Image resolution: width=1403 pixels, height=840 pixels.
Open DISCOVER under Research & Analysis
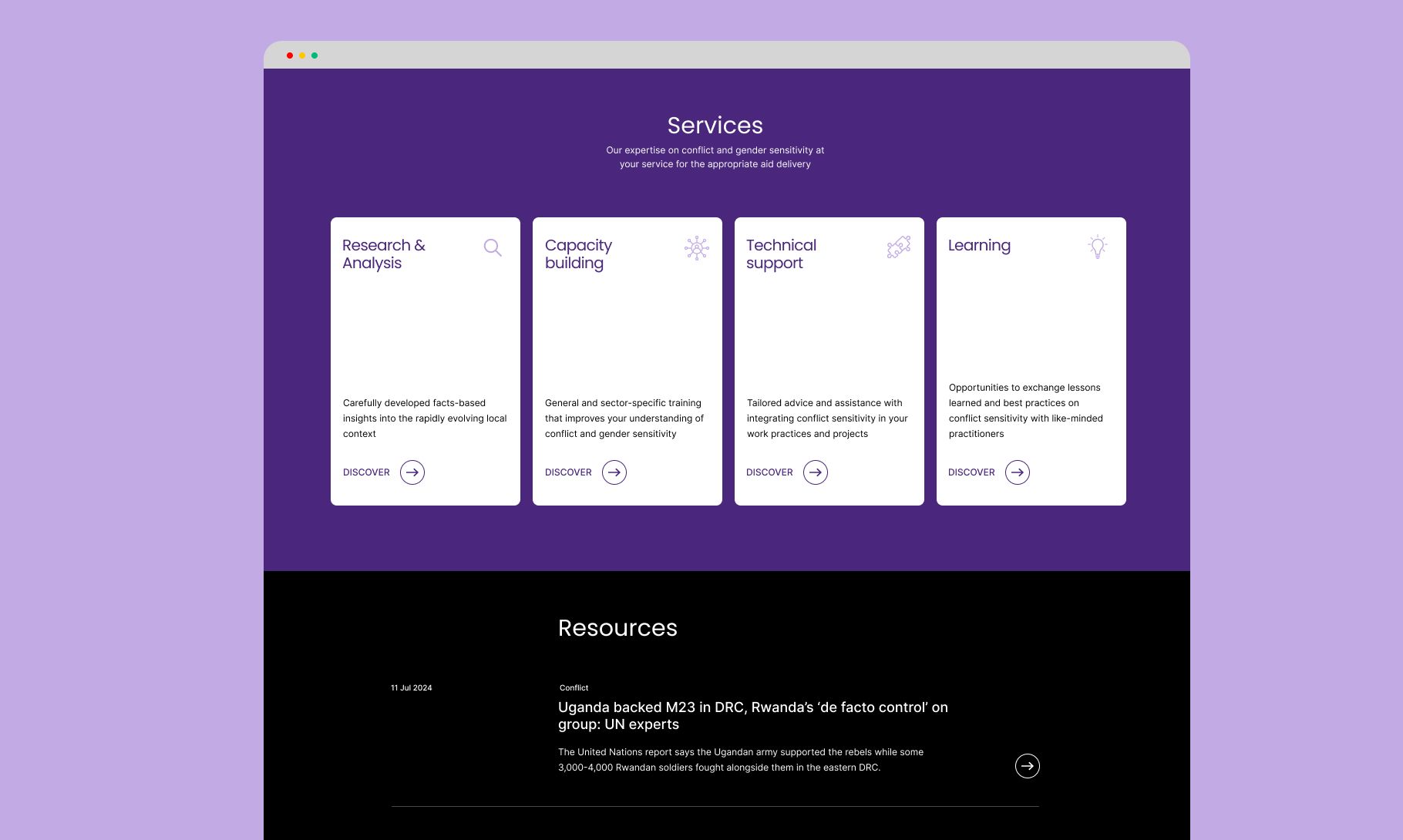pos(366,472)
